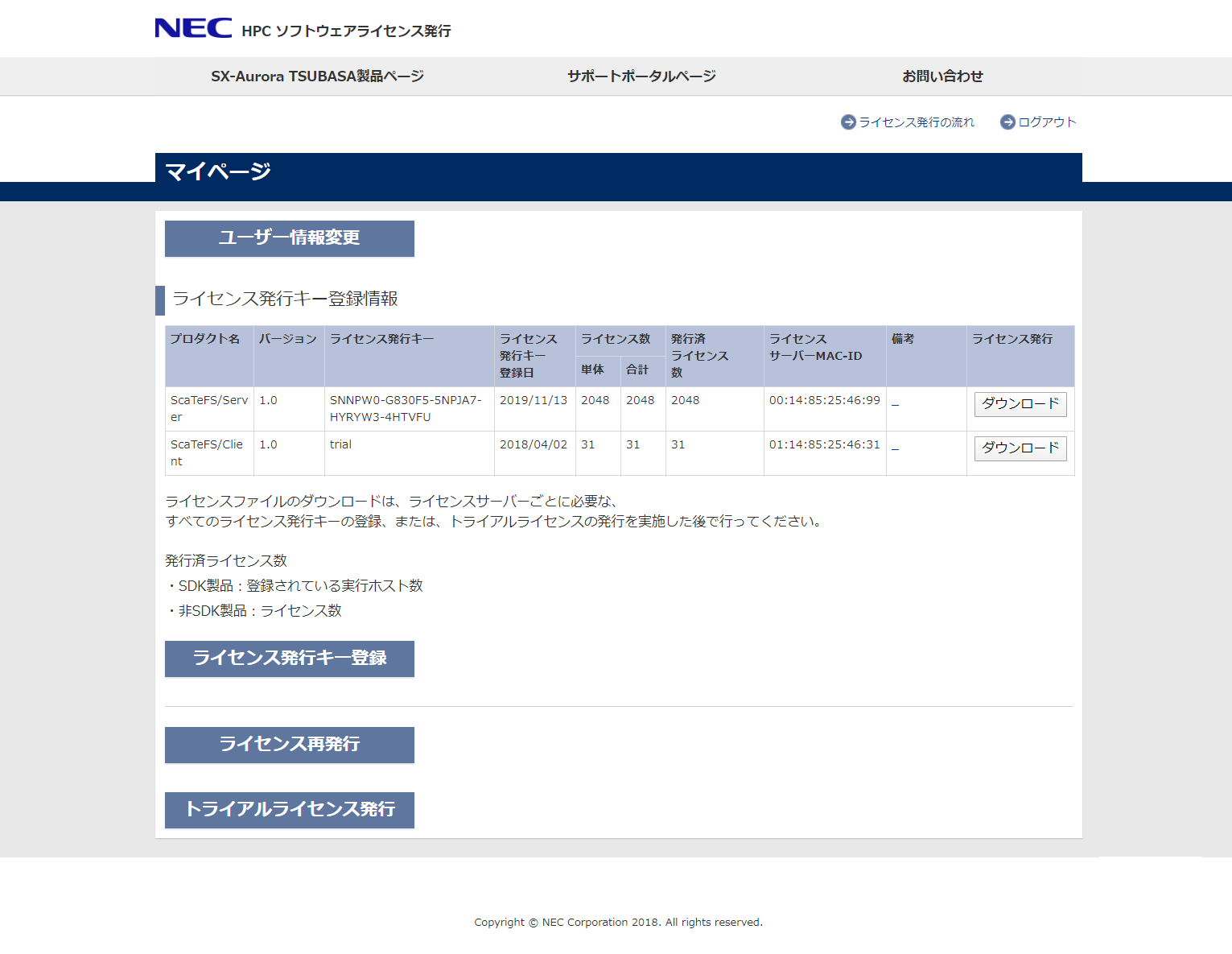Viewport: 1232px width, 954px height.
Task: Click ライセンス発行キー登録情報 section heading
Action: (285, 299)
